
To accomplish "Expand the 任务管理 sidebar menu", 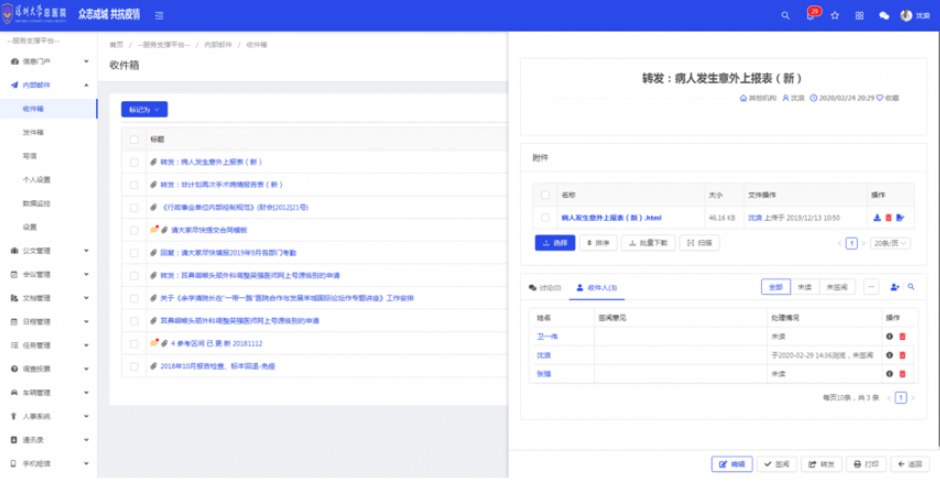I will (x=49, y=345).
